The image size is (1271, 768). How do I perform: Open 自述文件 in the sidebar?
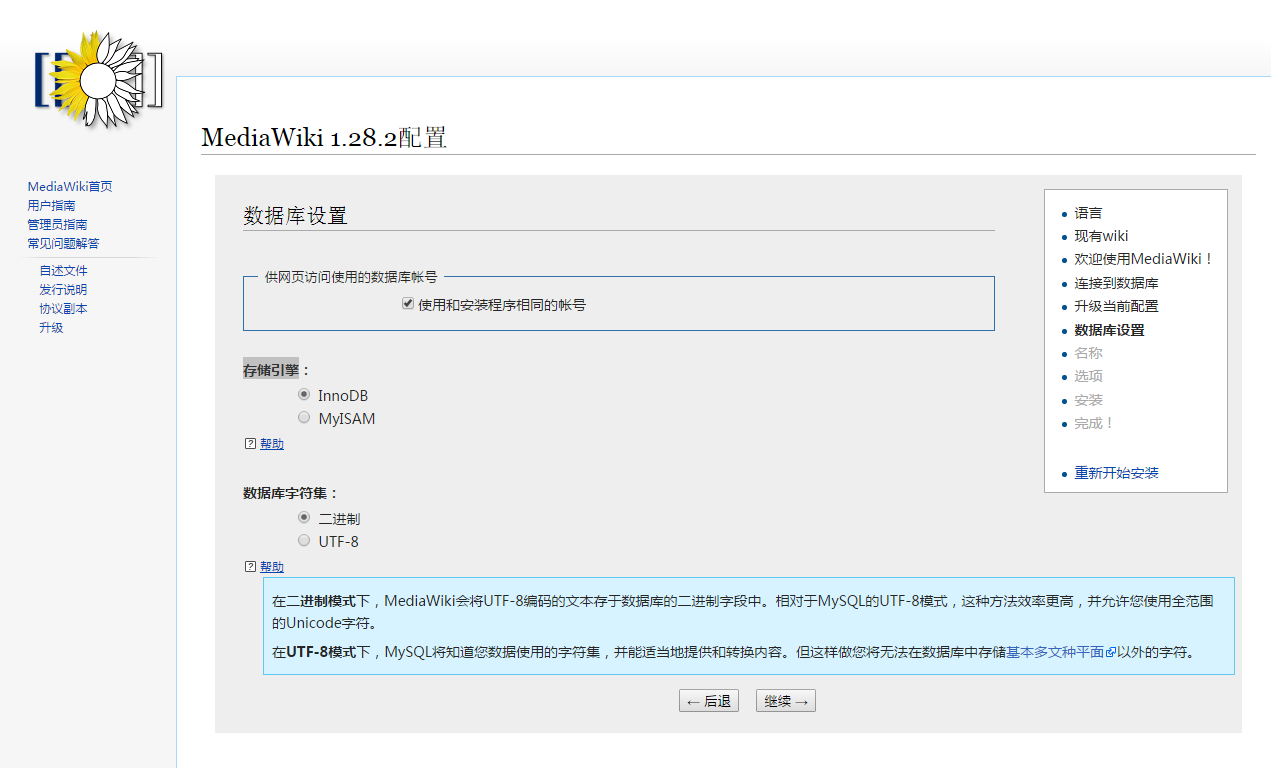(63, 270)
